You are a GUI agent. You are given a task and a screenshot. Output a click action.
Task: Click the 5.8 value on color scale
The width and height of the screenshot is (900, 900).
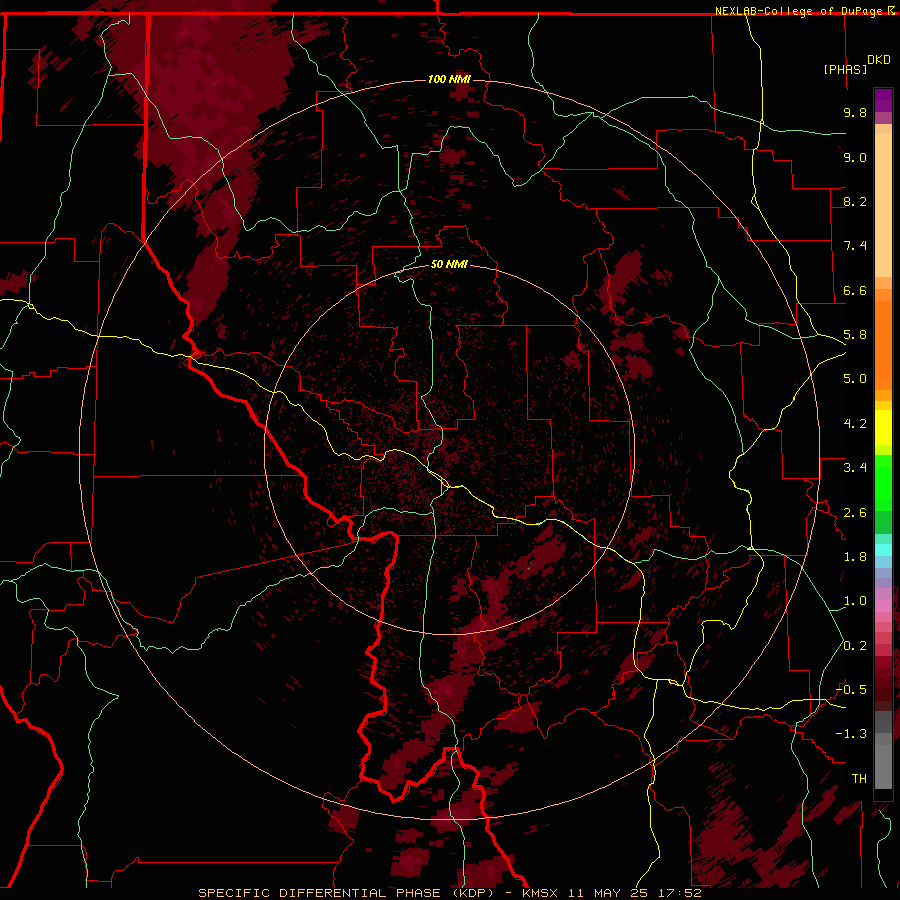tap(855, 335)
